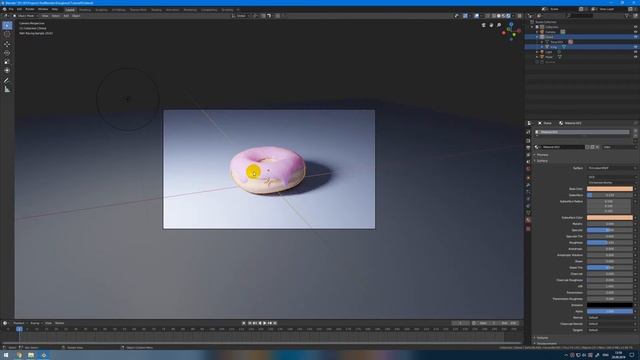Open the transform orientation Global dropdown

tap(241, 16)
